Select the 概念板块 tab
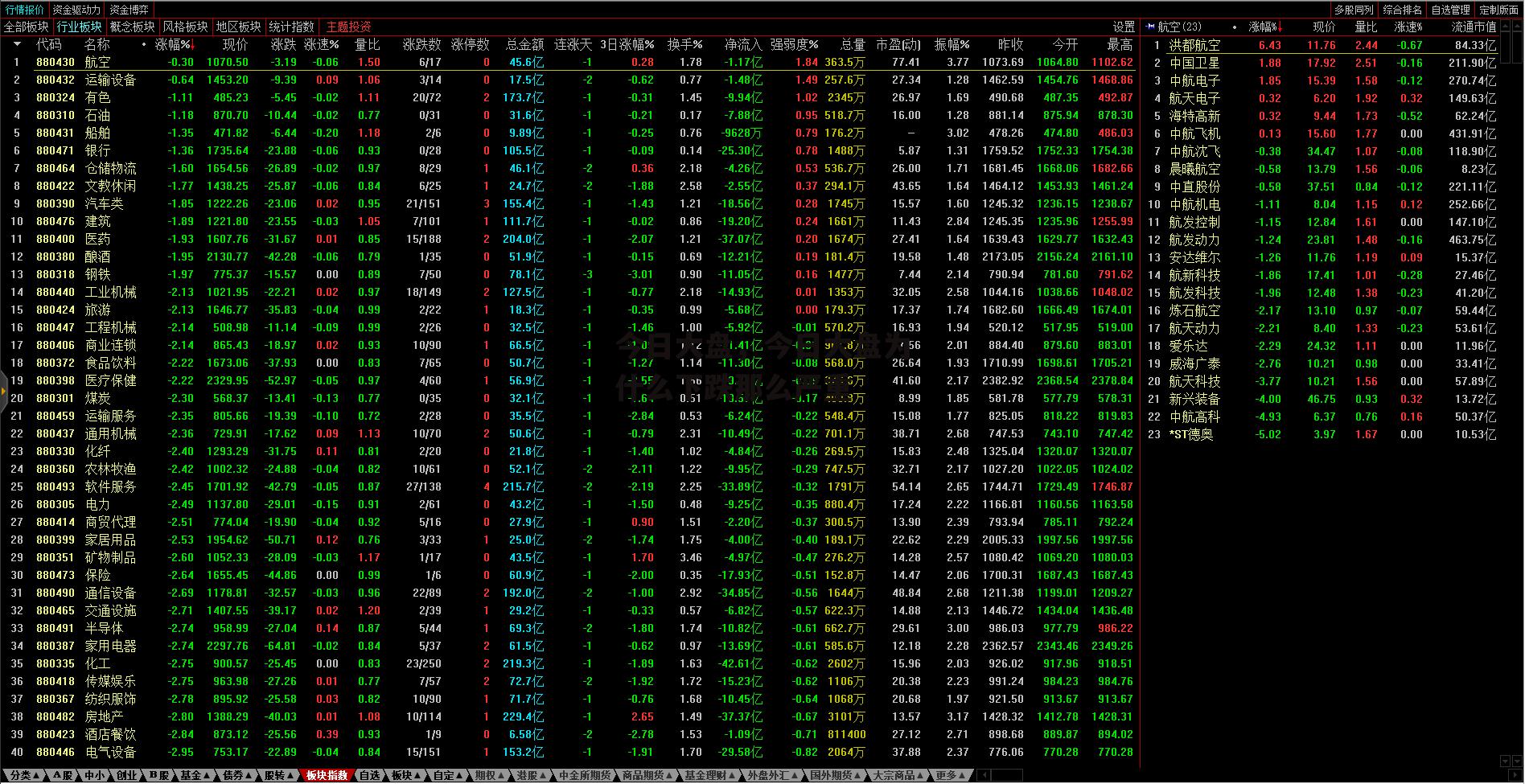Screen dimensions: 1525x784 click(132, 27)
